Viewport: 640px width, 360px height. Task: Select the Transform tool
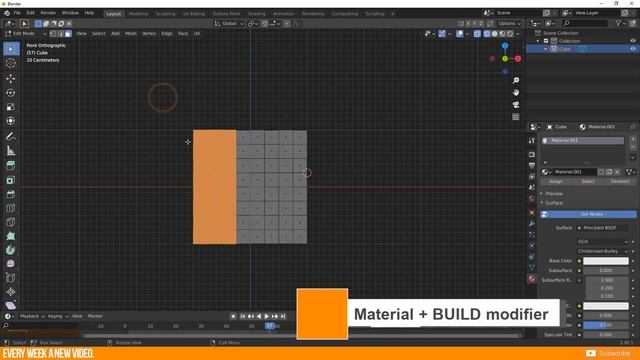click(11, 121)
